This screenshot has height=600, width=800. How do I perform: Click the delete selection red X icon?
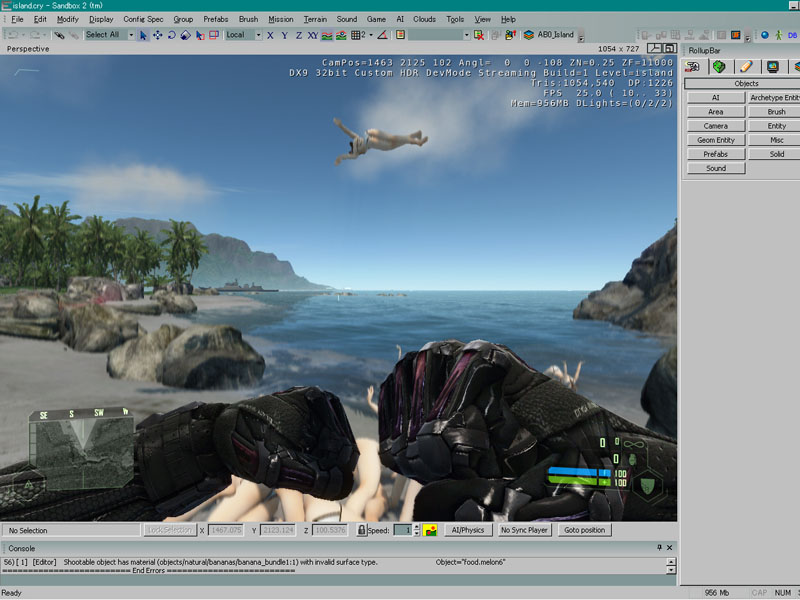[479, 35]
